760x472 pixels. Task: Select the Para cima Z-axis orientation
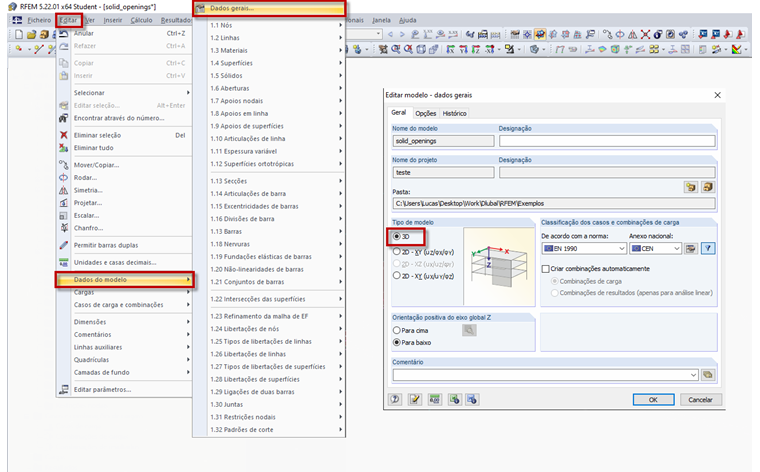(x=396, y=330)
